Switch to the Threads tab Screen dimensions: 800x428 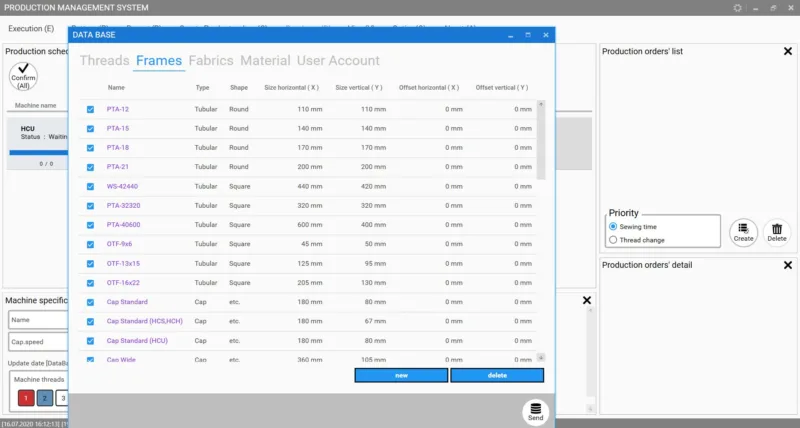point(105,60)
